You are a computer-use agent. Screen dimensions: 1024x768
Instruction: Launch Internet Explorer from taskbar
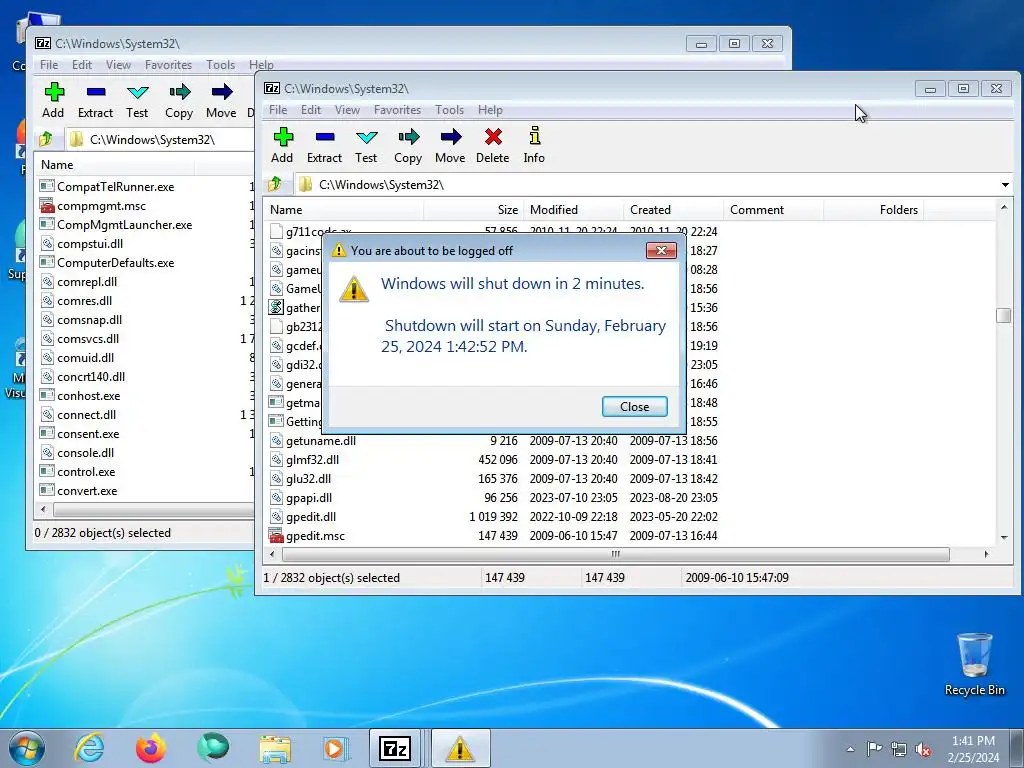[89, 748]
